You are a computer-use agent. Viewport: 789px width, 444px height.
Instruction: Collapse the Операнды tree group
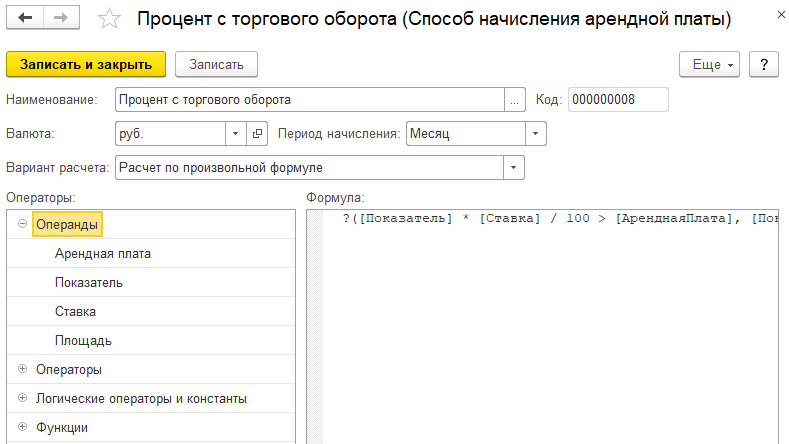[x=22, y=225]
